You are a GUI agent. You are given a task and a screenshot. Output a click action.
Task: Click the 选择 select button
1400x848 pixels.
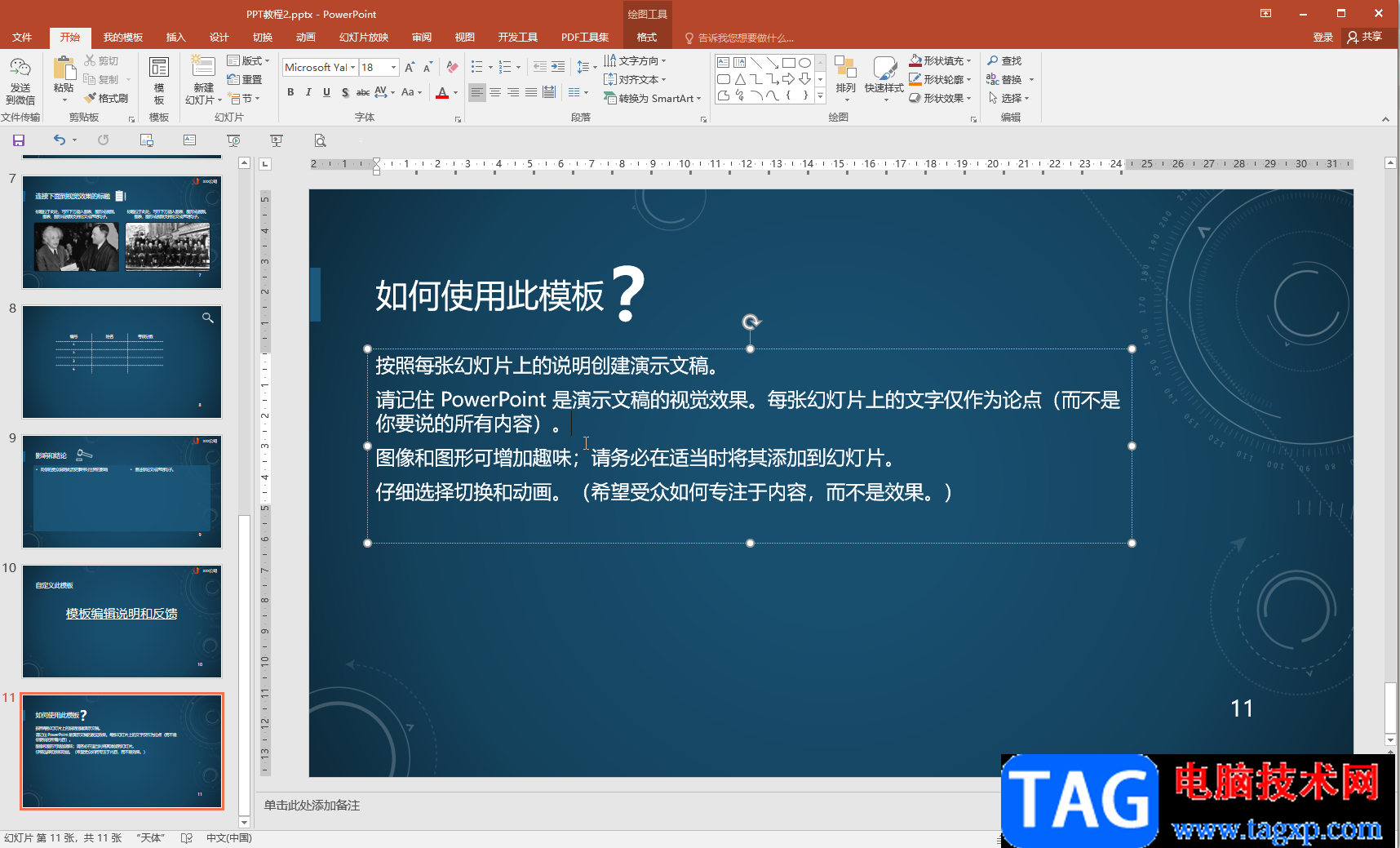pos(1008,98)
